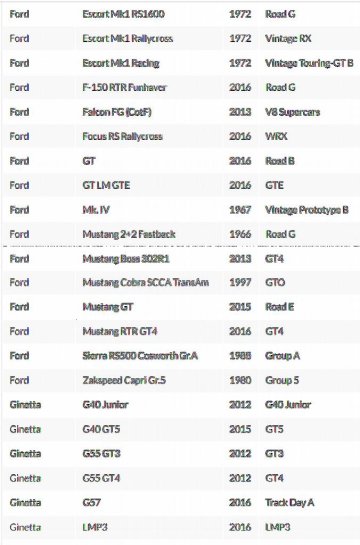Click the V8 Supercars class cell
Image resolution: width=360 pixels, height=545 pixels.
click(x=292, y=112)
